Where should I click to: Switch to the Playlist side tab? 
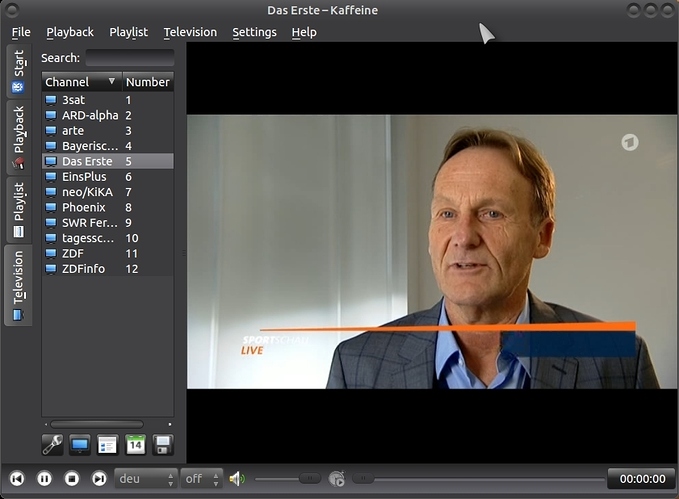click(x=18, y=210)
